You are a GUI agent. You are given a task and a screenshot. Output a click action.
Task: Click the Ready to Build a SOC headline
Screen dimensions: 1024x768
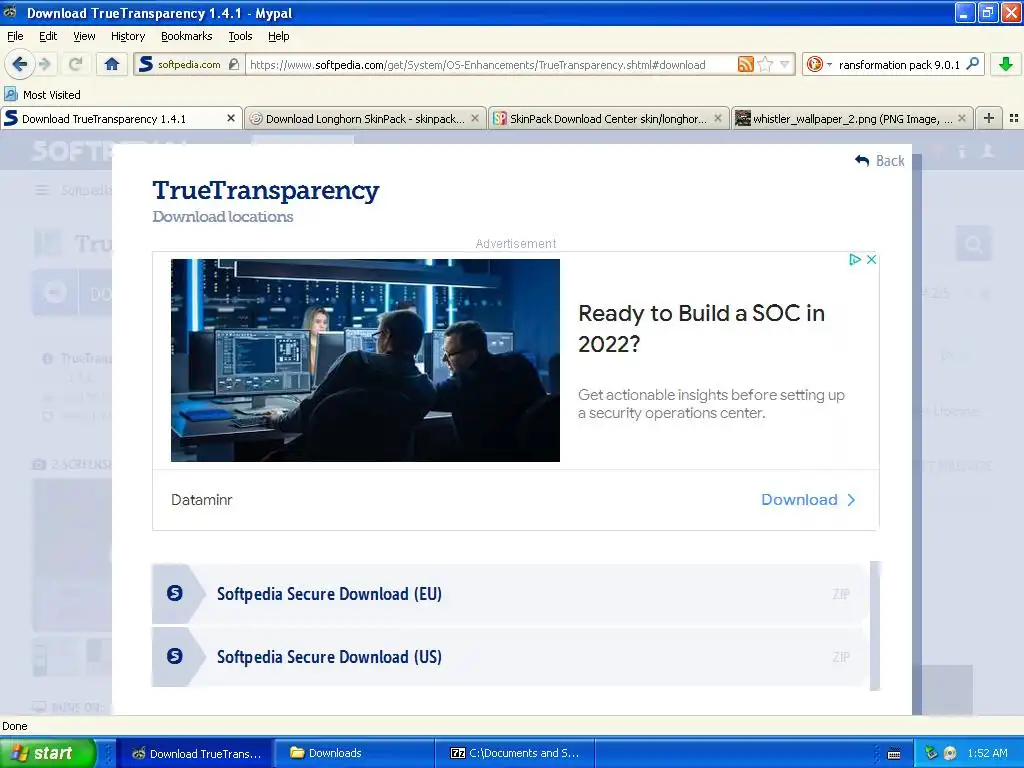tap(701, 328)
